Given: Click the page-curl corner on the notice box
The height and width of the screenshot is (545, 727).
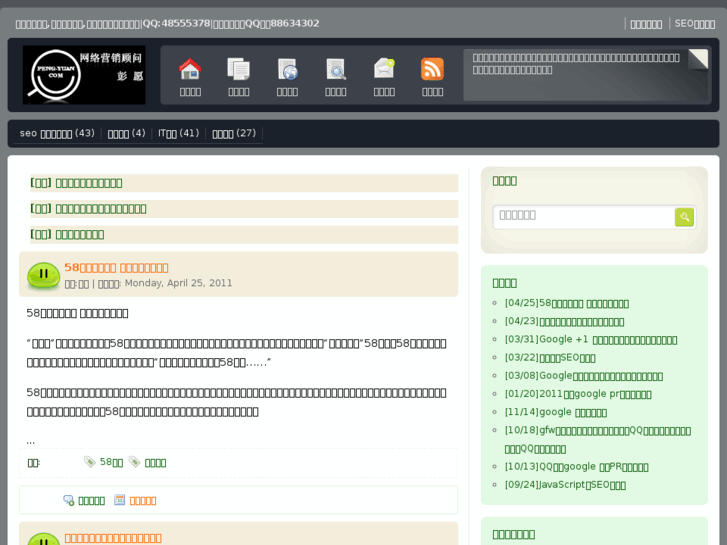Looking at the screenshot, I should tap(698, 59).
